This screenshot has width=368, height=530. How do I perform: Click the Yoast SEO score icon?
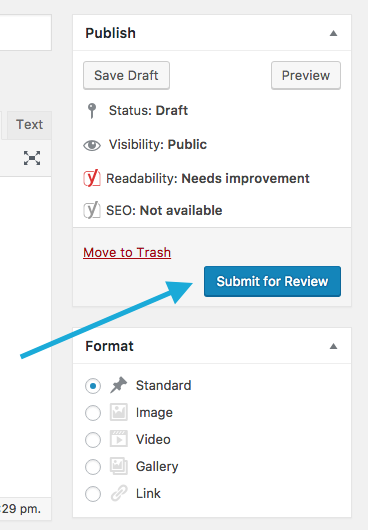pyautogui.click(x=92, y=210)
